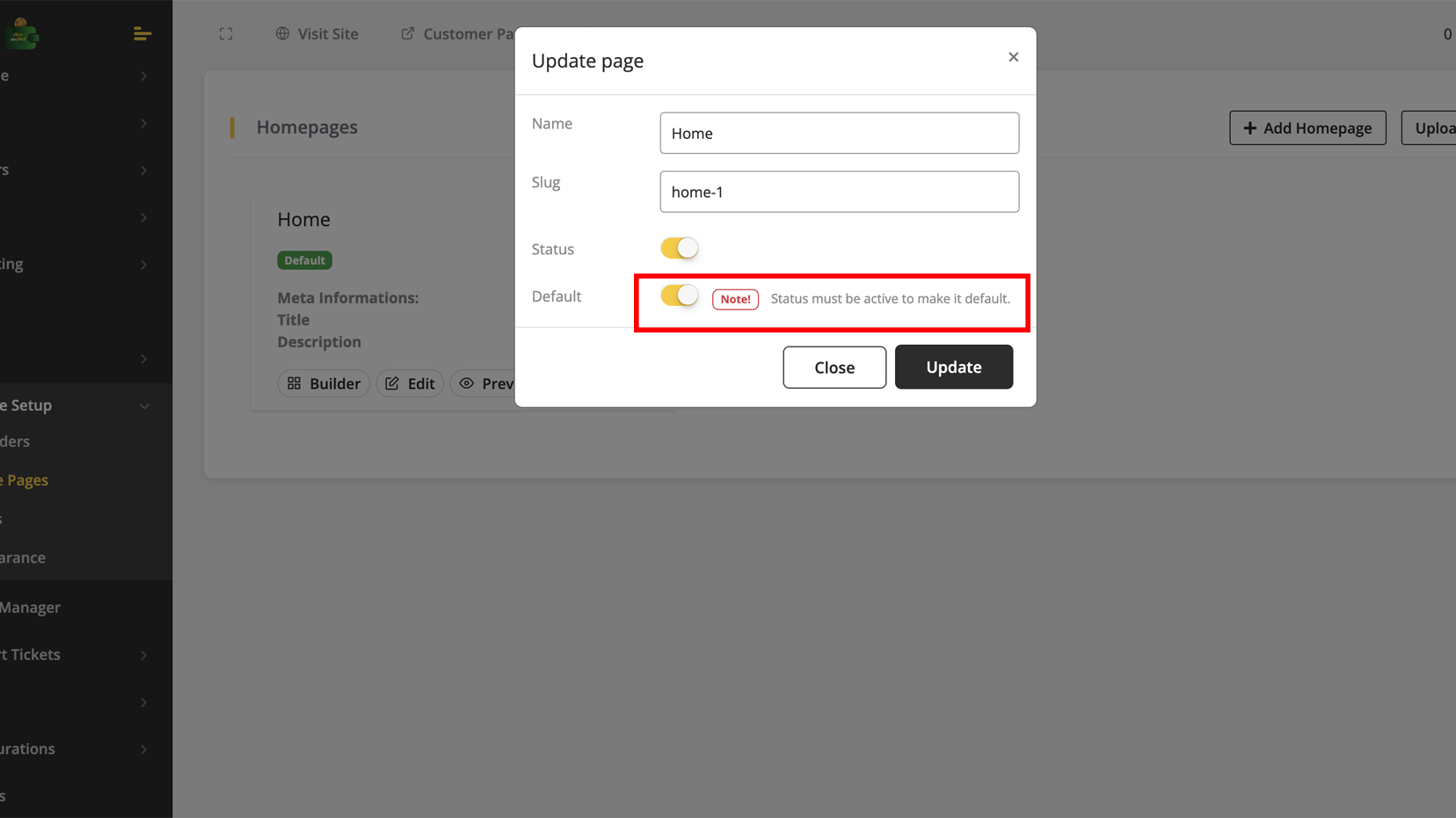
Task: Close the Update page dialog with X
Action: pyautogui.click(x=1013, y=57)
